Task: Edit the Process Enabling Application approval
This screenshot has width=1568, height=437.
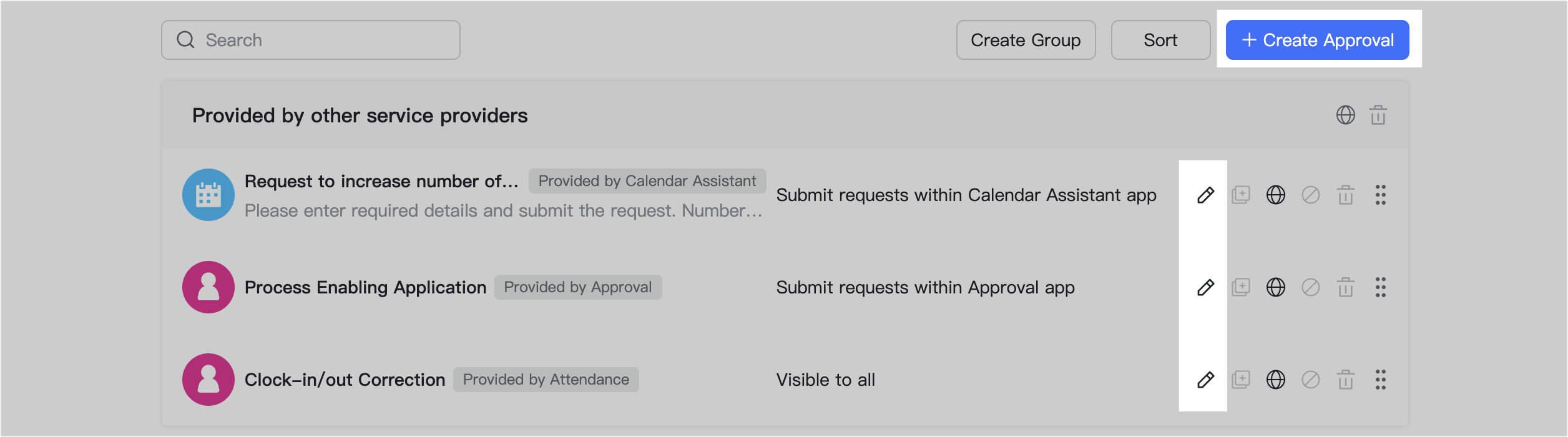Action: (1205, 287)
